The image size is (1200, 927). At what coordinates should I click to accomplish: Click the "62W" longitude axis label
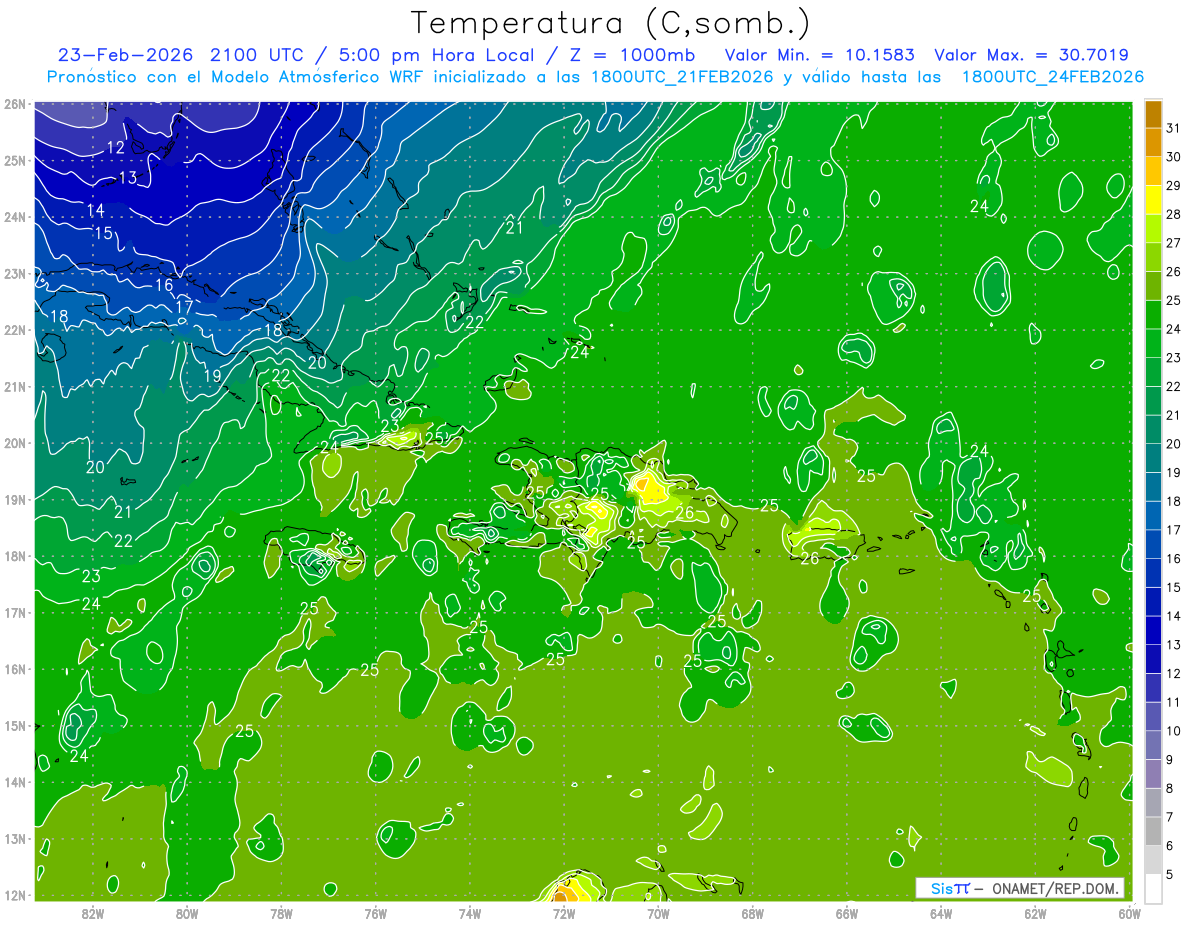coord(1034,913)
